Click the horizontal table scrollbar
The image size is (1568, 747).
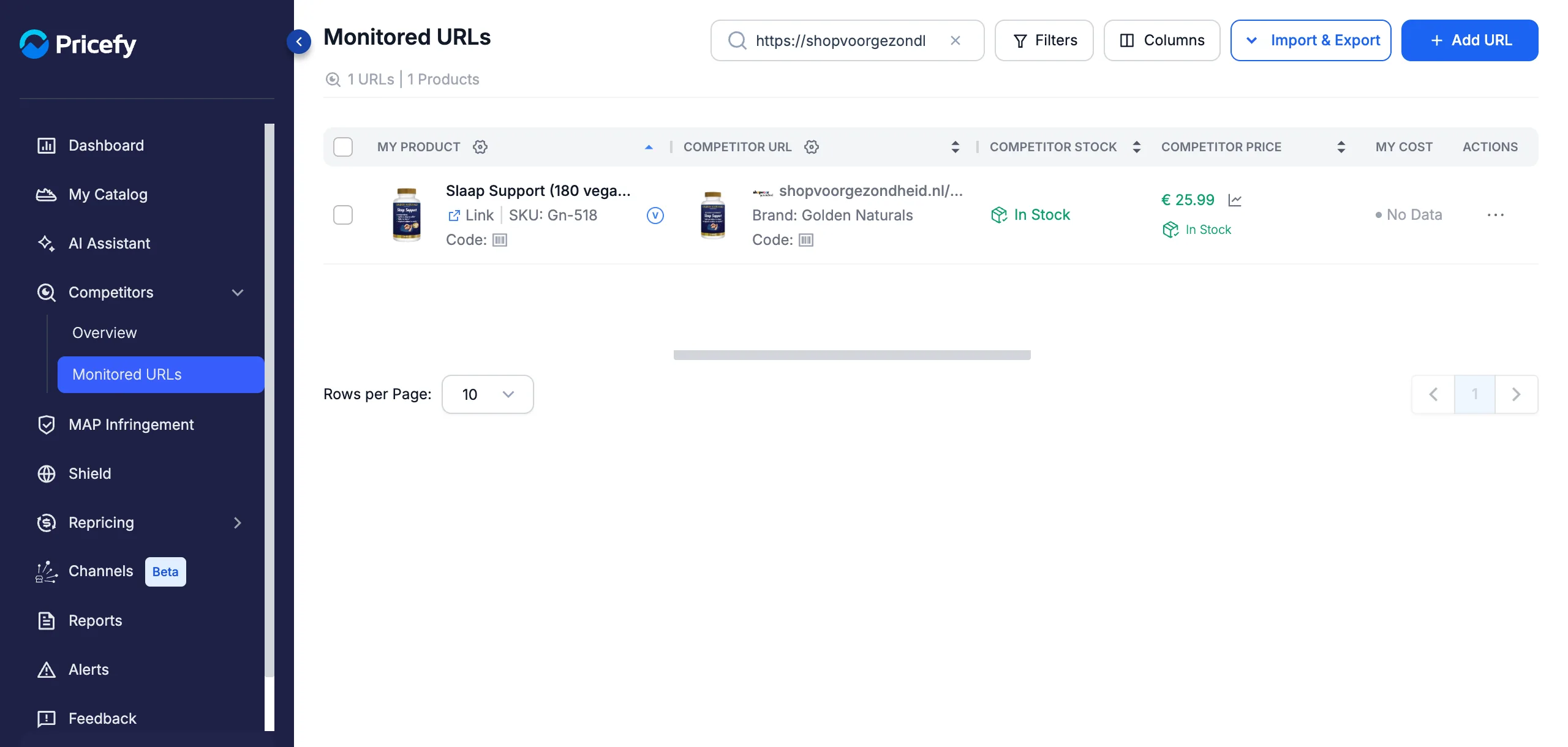point(852,355)
